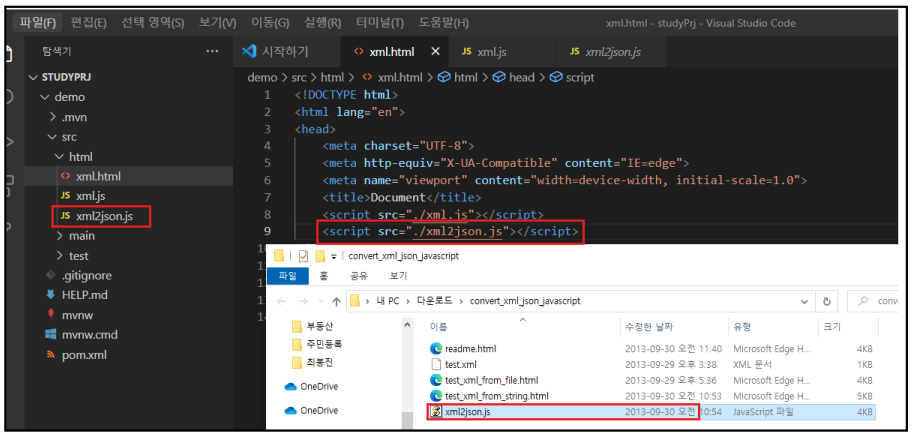Click the pom.xml feed-style icon
The width and height of the screenshot is (913, 438).
pyautogui.click(x=51, y=355)
